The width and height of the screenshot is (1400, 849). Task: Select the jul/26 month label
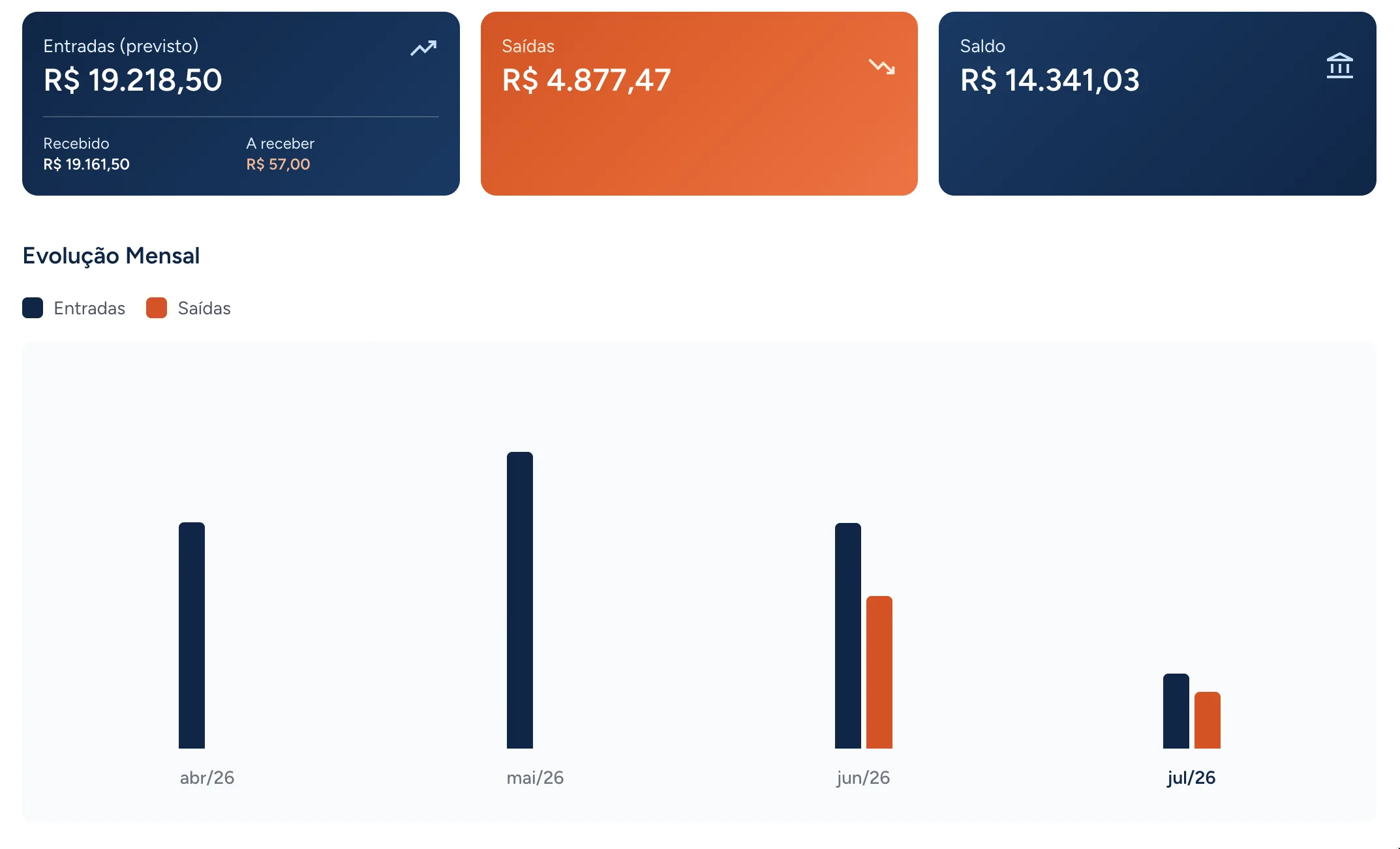pyautogui.click(x=1191, y=777)
